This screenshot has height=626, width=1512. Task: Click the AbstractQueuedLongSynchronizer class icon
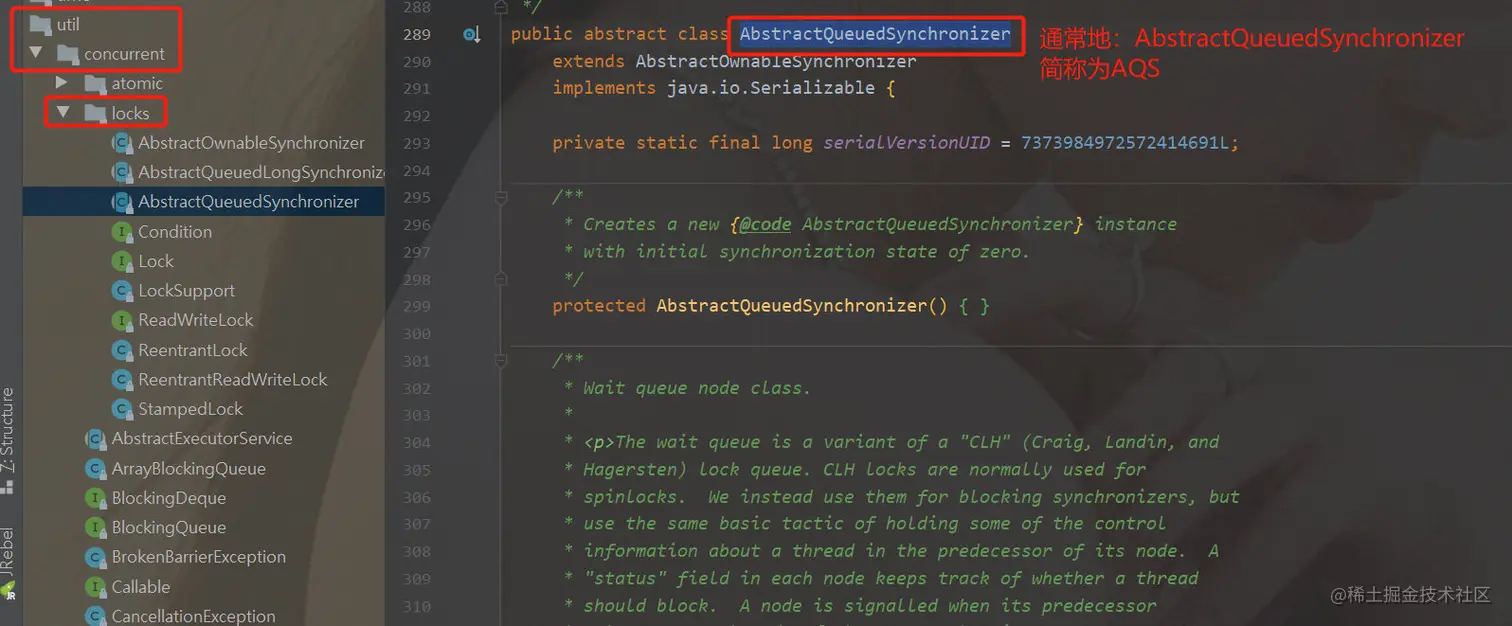pos(122,173)
